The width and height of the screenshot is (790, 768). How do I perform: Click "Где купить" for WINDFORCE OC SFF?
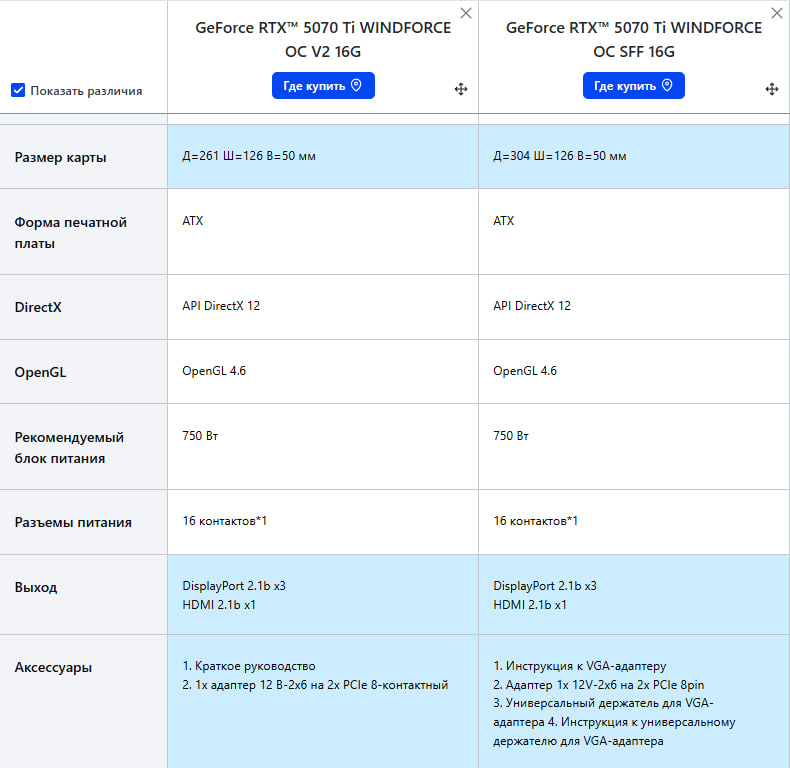[x=634, y=86]
